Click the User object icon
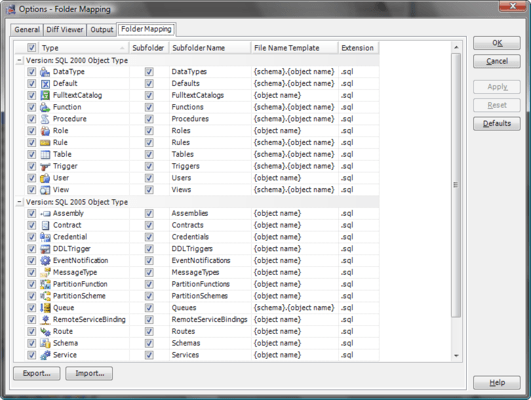531x400 pixels. pos(45,178)
